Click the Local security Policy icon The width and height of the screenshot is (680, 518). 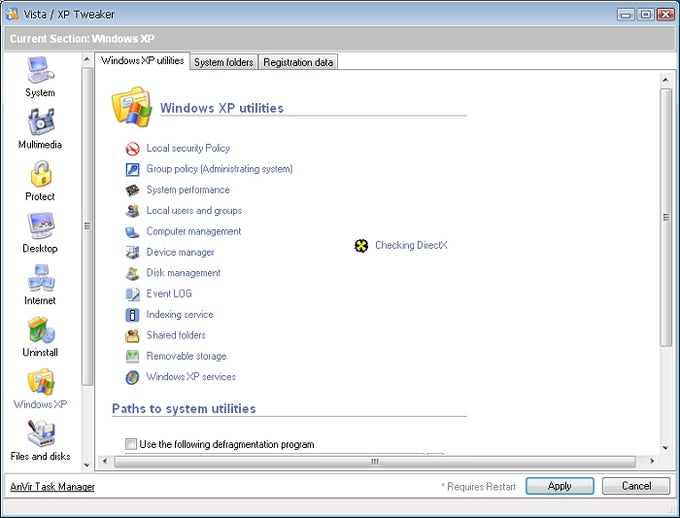click(x=132, y=149)
